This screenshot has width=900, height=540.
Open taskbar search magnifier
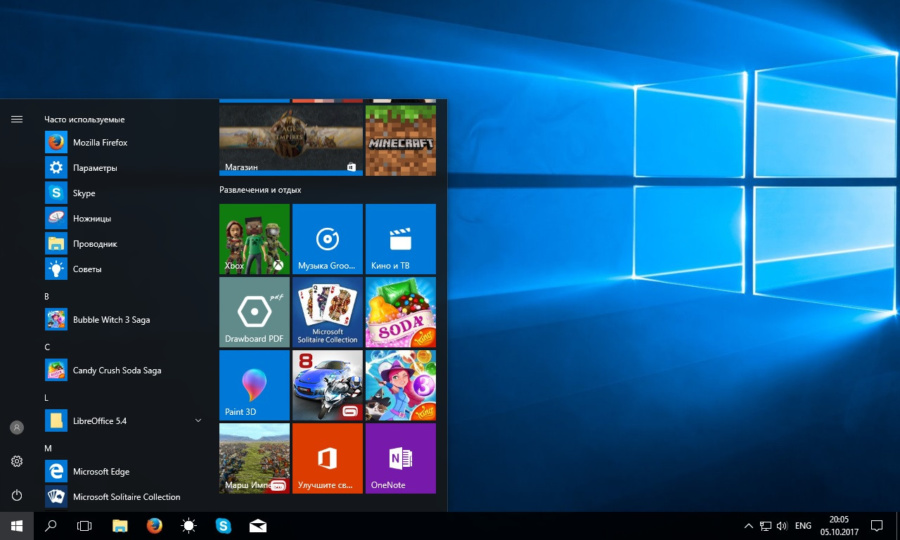click(x=51, y=526)
